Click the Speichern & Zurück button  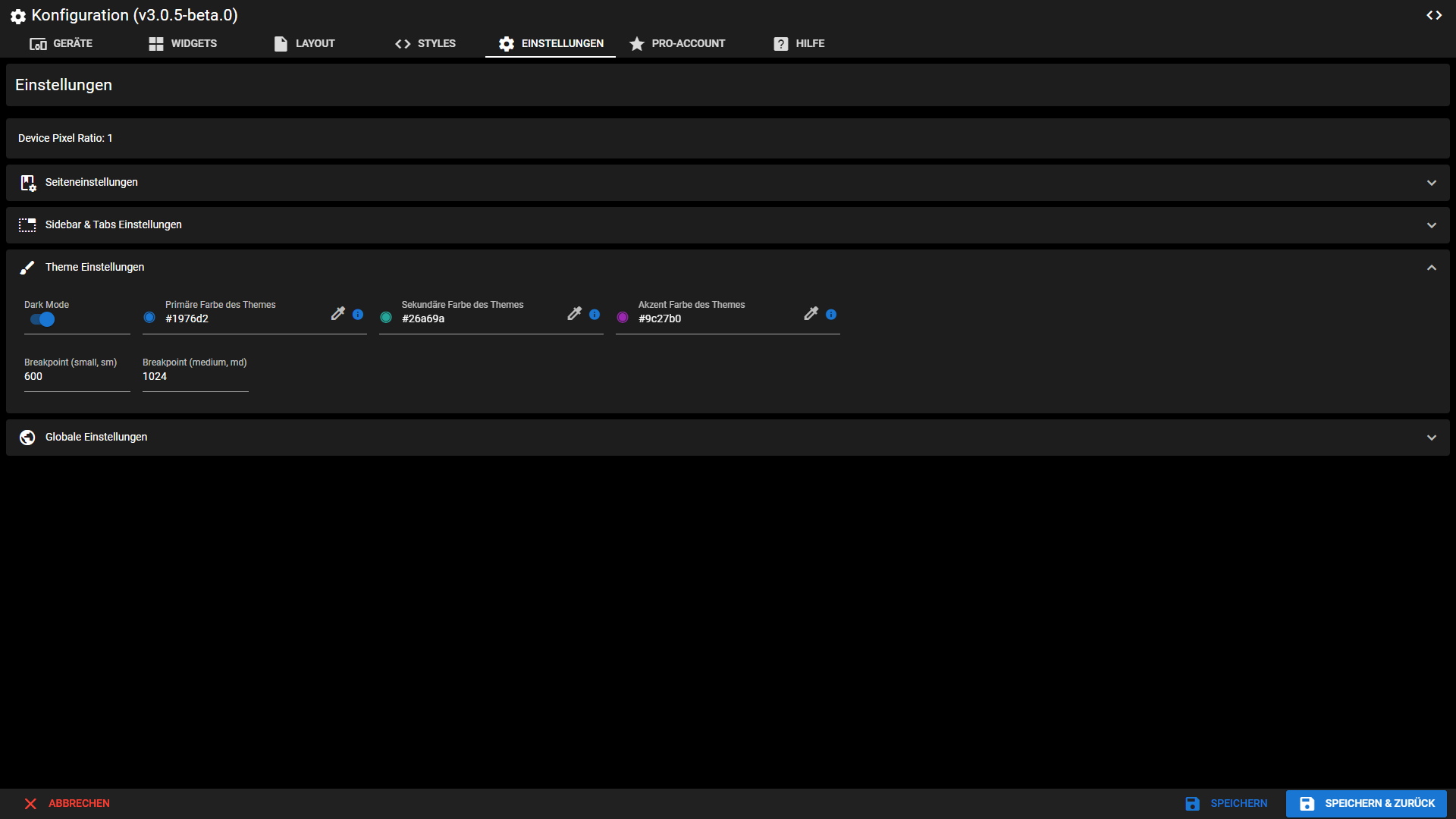point(1367,804)
